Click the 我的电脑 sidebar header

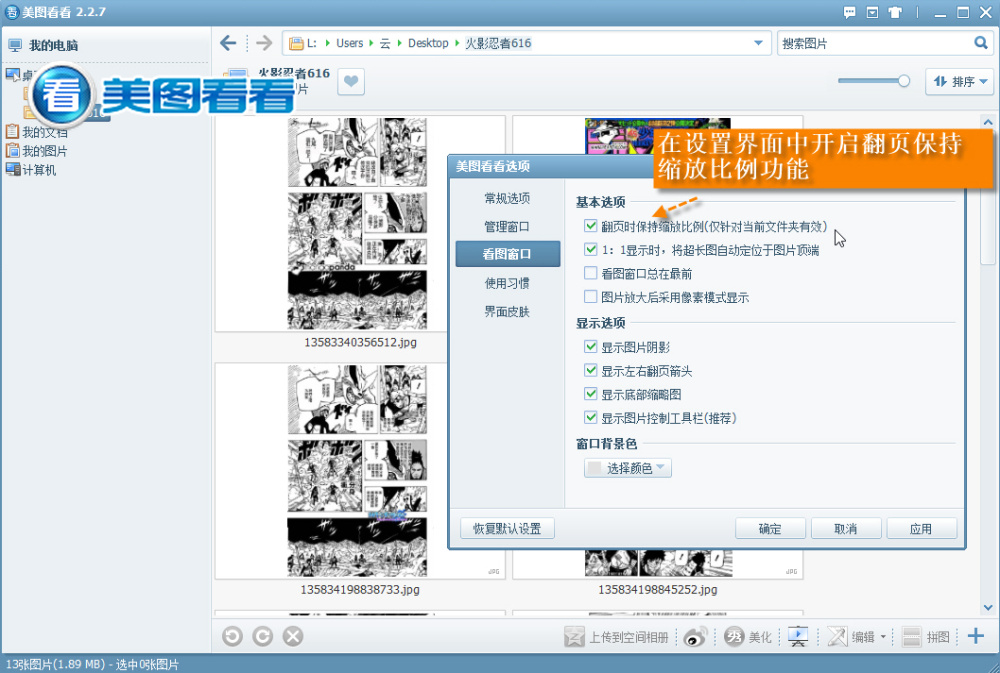click(x=43, y=45)
